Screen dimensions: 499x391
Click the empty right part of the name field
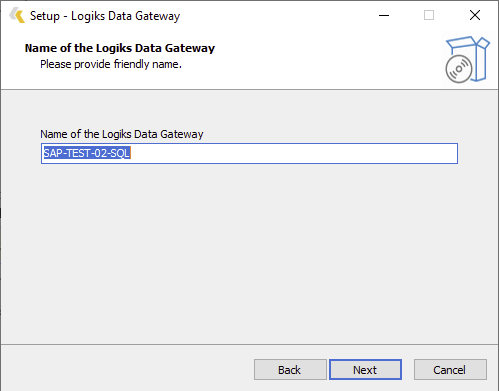click(293, 153)
